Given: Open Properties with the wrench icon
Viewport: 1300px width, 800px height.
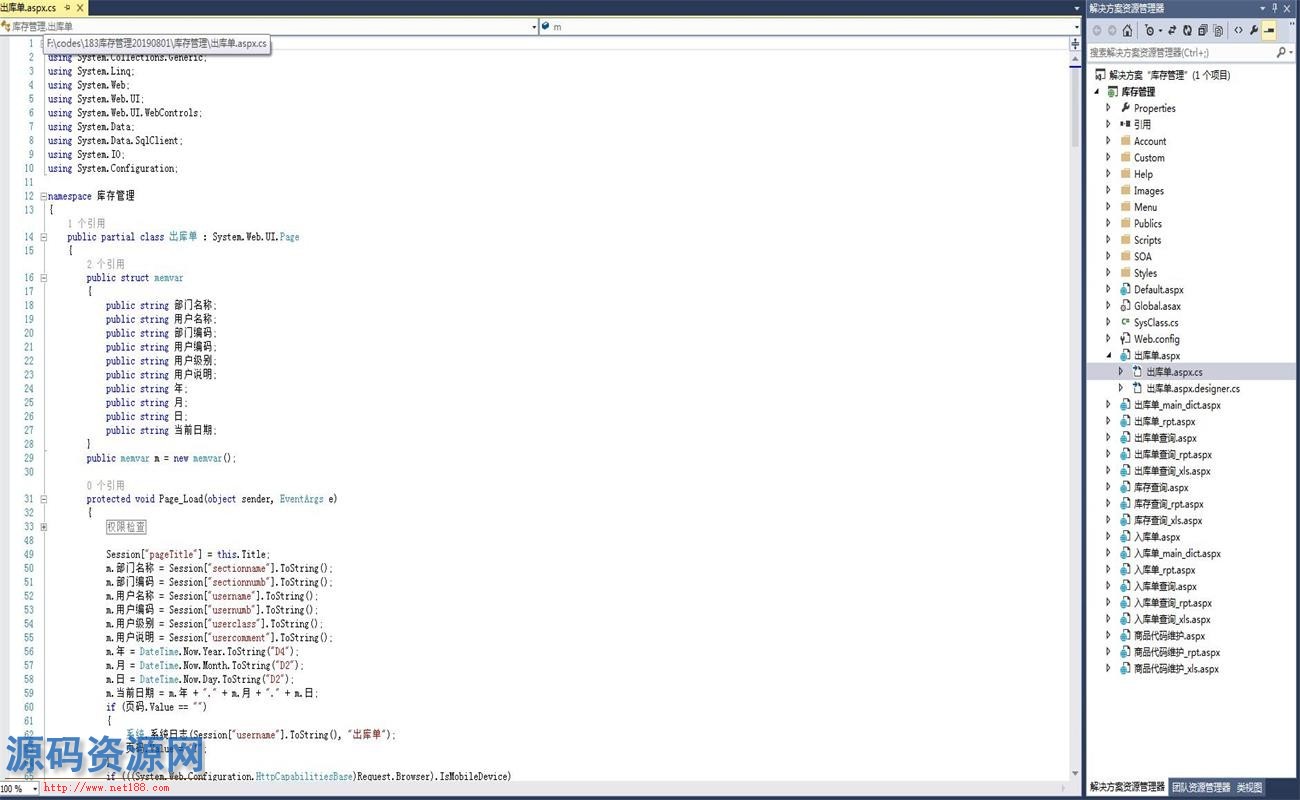Looking at the screenshot, I should [1254, 30].
